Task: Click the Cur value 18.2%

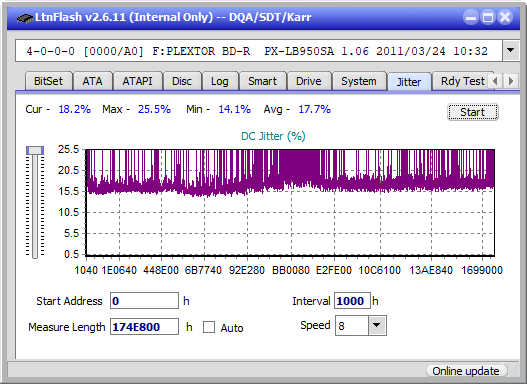Action: coord(75,109)
